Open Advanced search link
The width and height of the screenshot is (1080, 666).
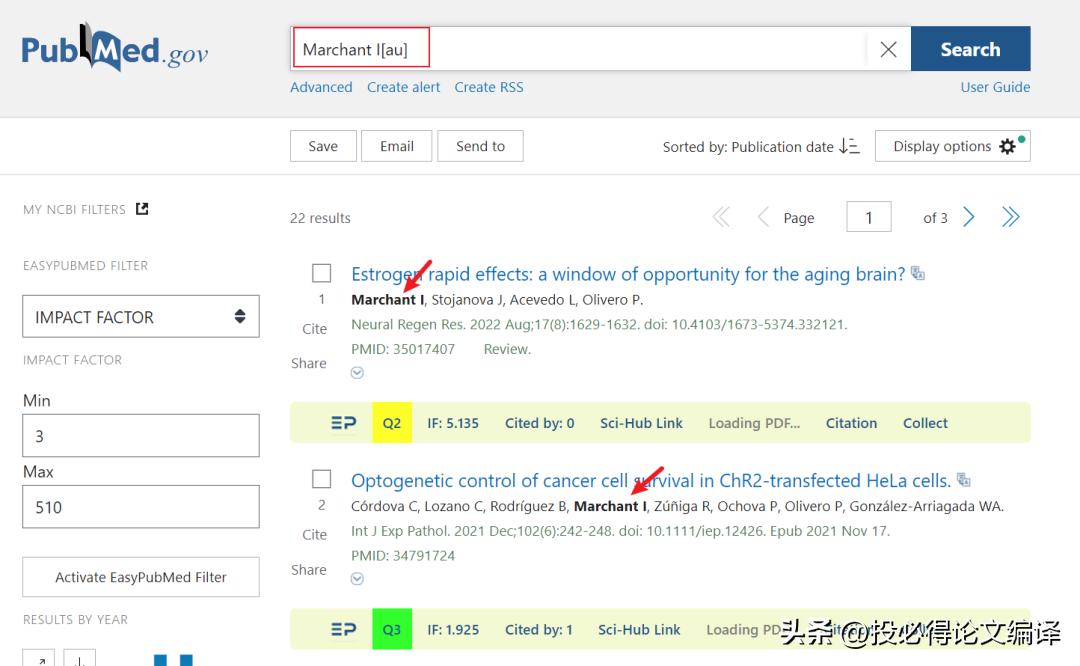(321, 87)
